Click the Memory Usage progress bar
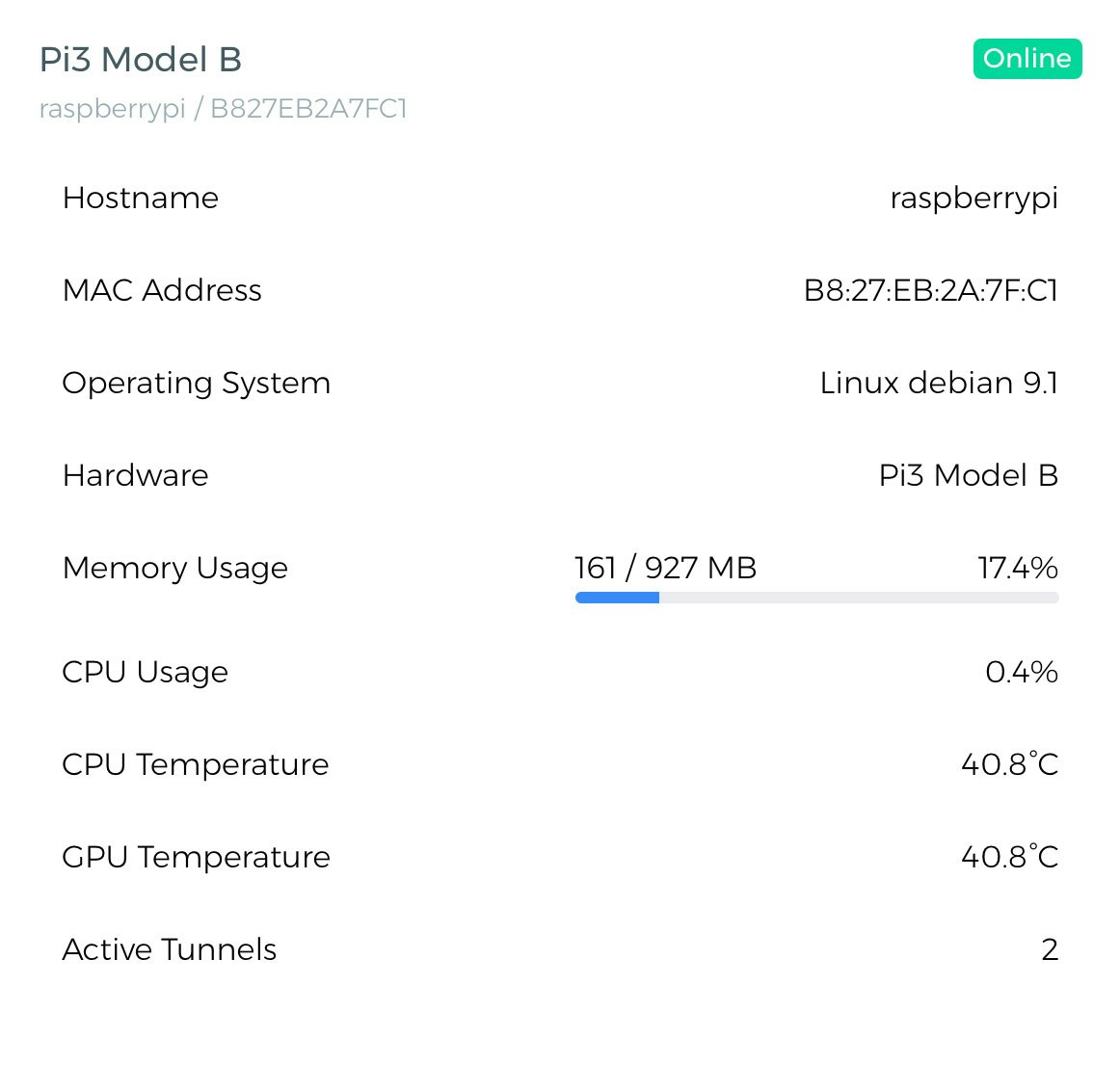 tap(816, 598)
